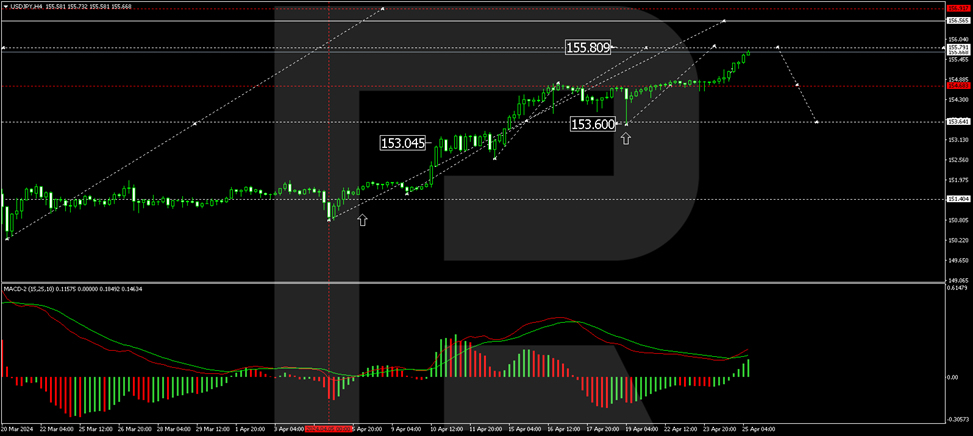Click the 149.650 price scale value
The height and width of the screenshot is (436, 973).
[959, 260]
